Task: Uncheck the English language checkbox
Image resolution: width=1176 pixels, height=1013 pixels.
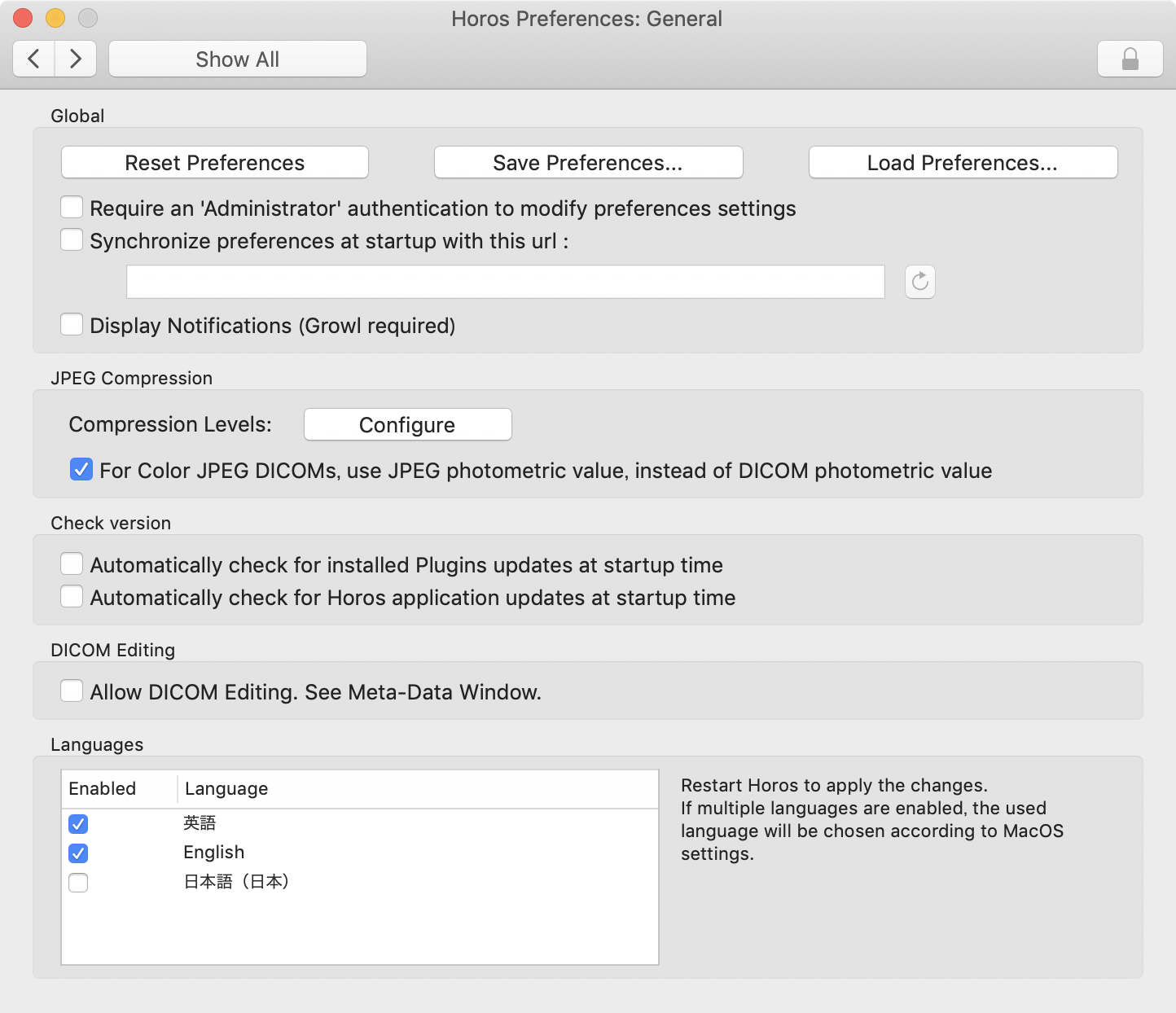Action: click(x=78, y=853)
